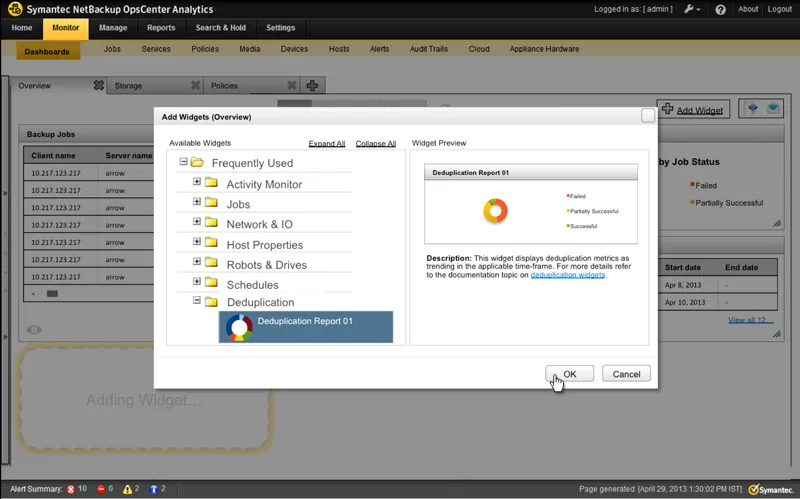Click the Schedules folder icon
Screen dimensions: 800x499
coord(211,282)
